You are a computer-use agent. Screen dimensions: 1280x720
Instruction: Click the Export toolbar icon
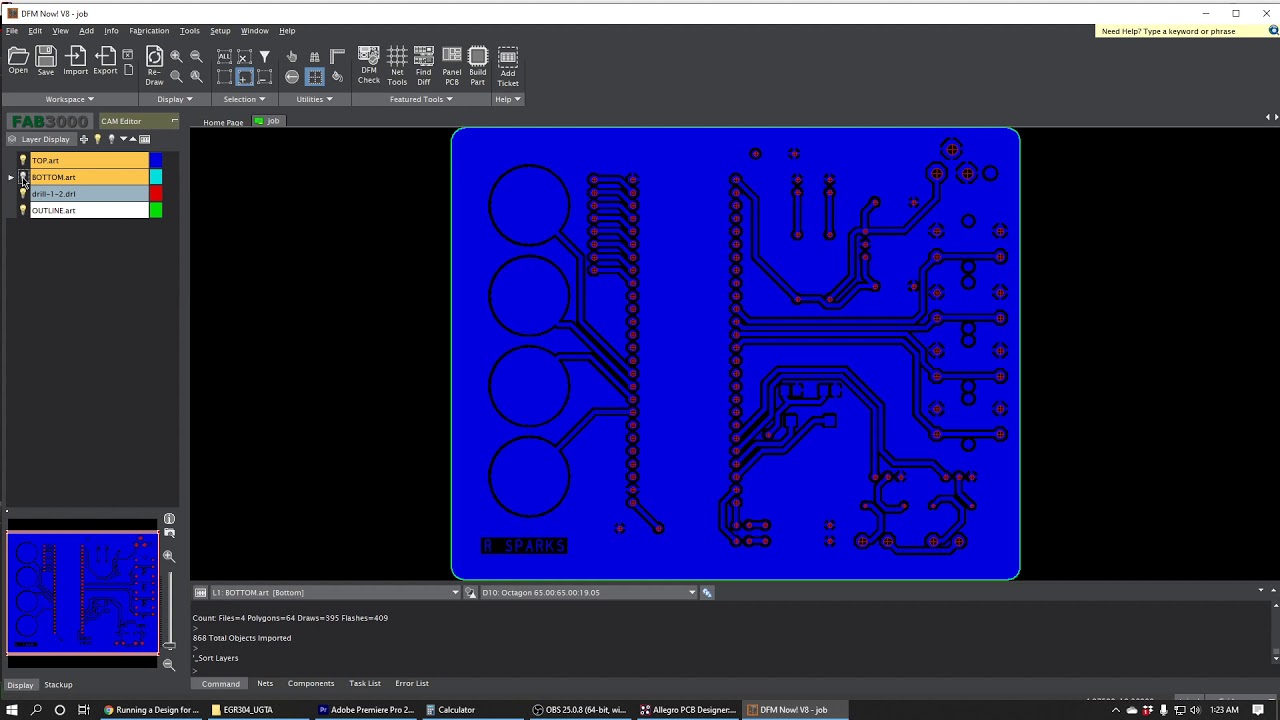[105, 61]
